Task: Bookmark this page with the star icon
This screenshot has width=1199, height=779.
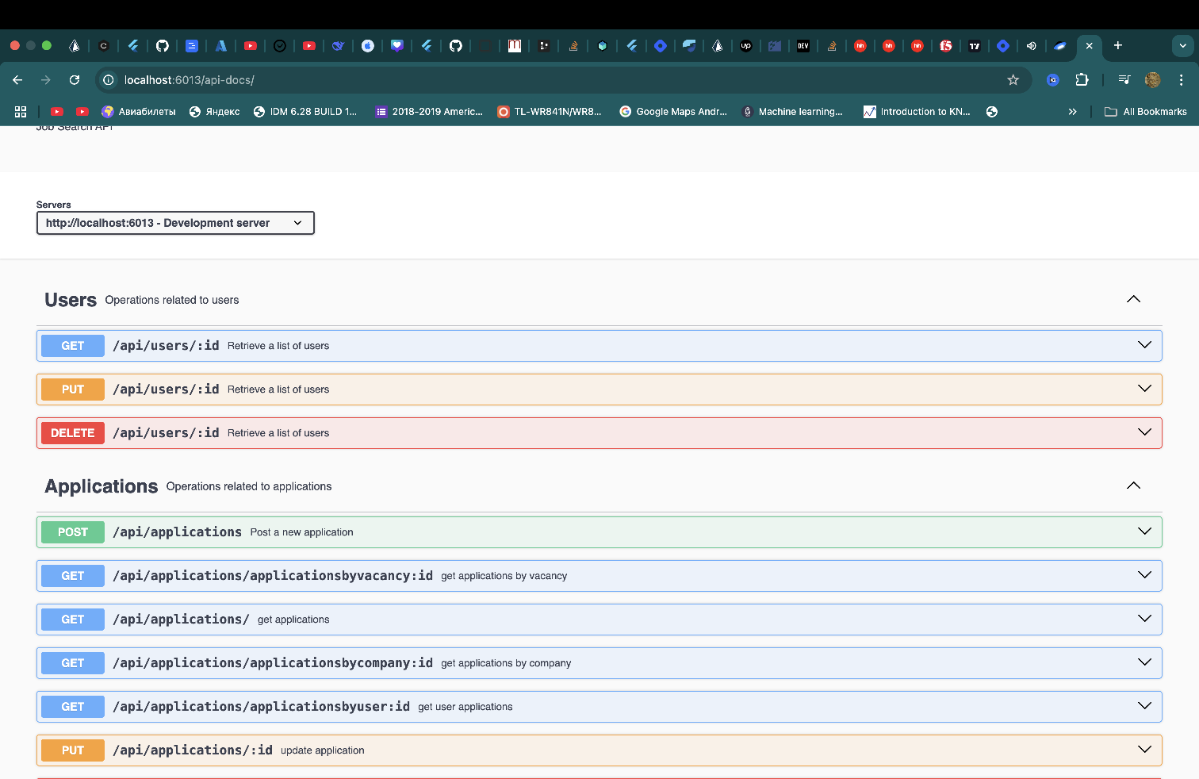Action: pos(1013,80)
